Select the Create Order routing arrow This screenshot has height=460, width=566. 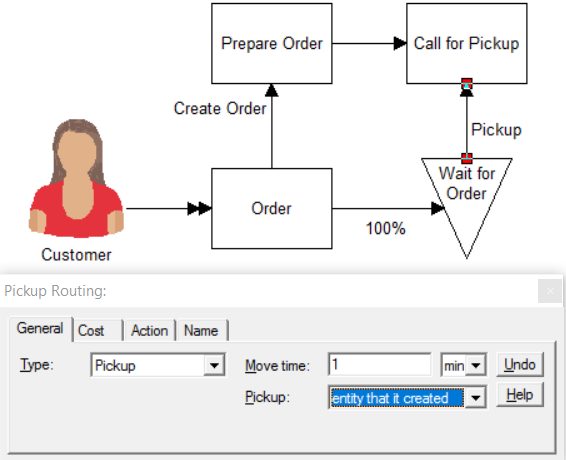tap(272, 126)
